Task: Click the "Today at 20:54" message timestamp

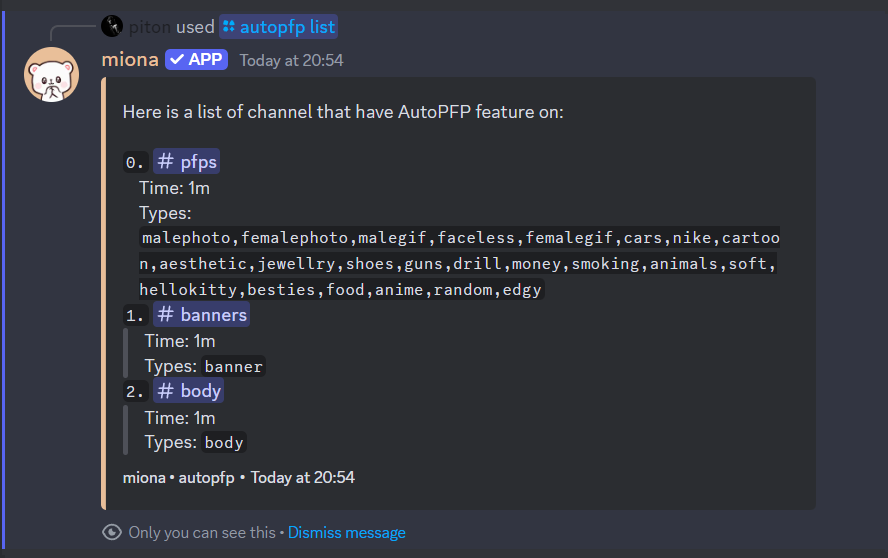Action: tap(291, 61)
